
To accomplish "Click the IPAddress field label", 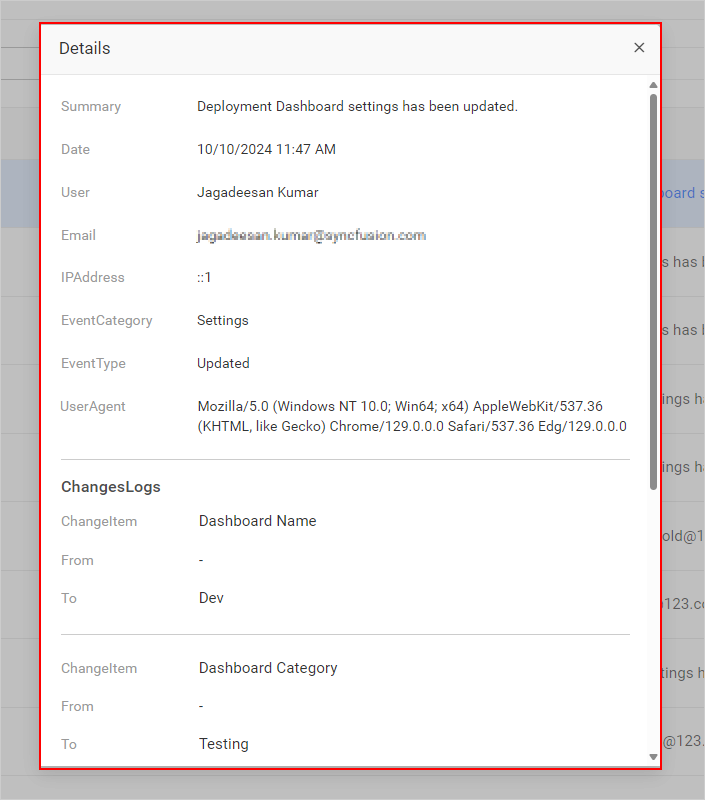I will coord(93,278).
